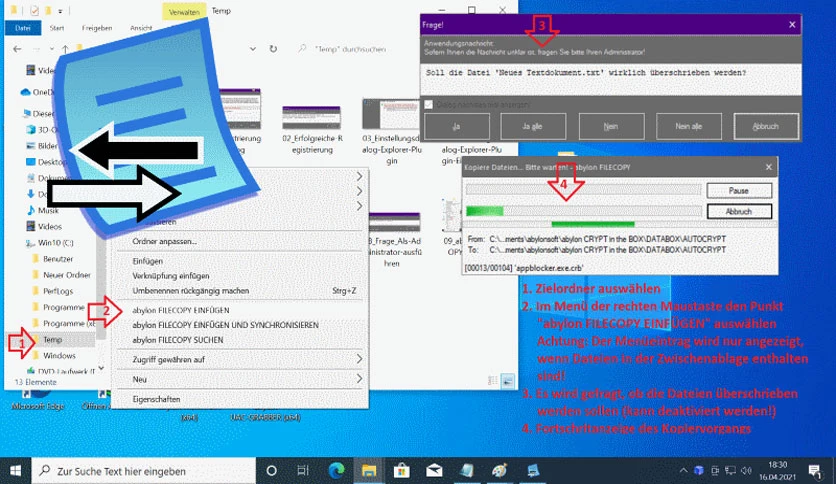Screen dimensions: 836x484
Task: Open the Datei ribbon tab
Action: point(22,28)
